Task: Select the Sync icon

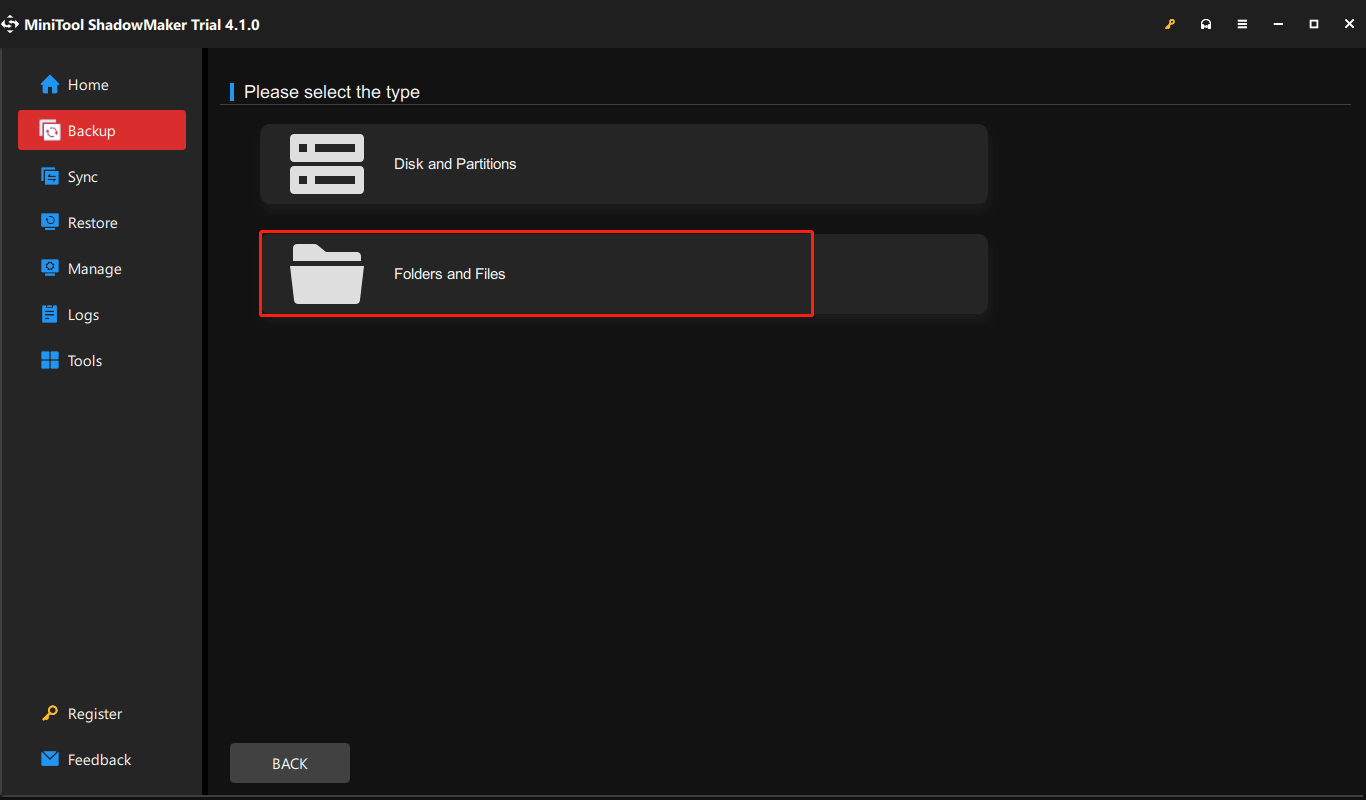Action: coord(49,176)
